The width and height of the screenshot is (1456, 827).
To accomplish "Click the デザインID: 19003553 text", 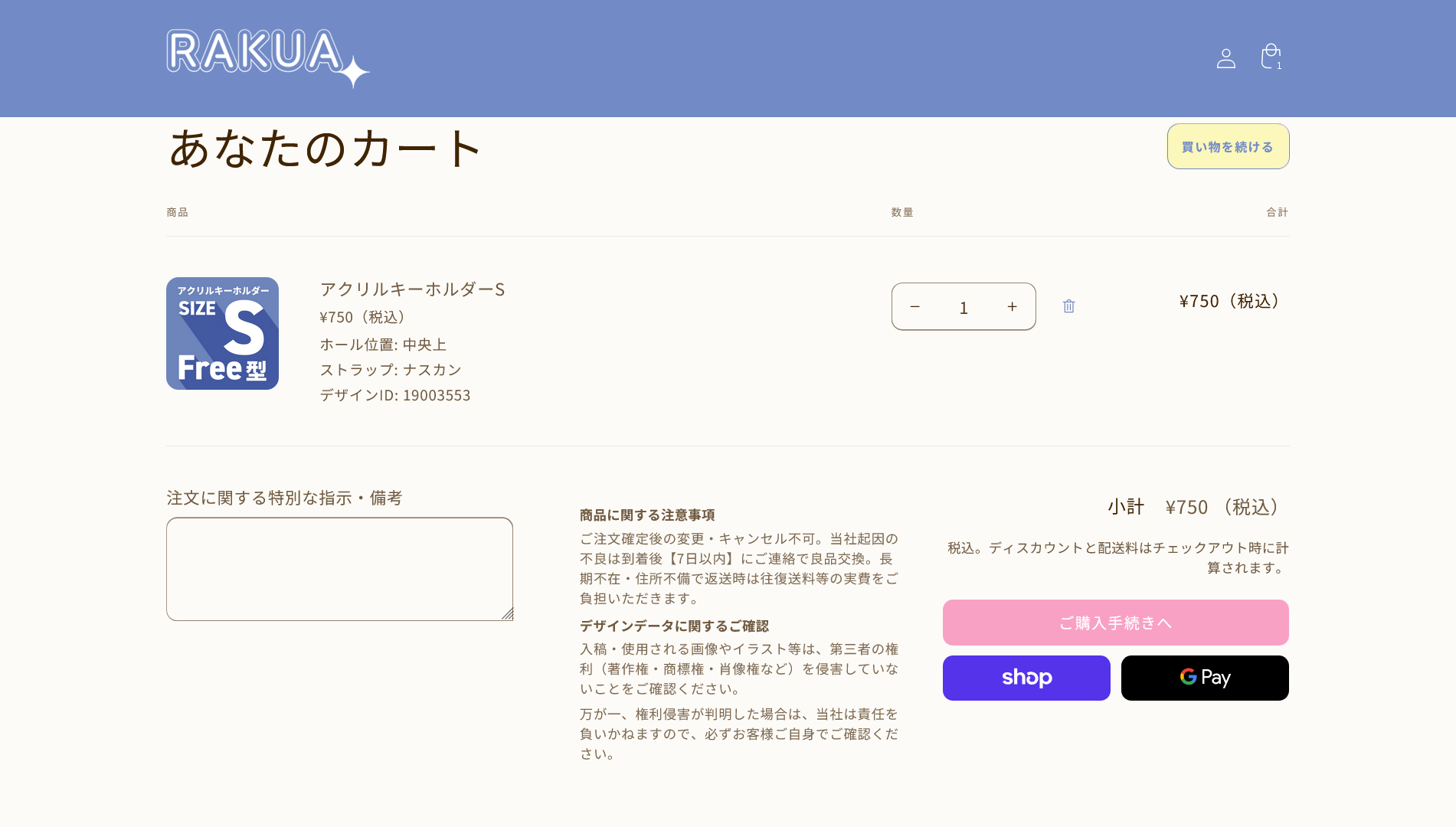I will point(394,395).
